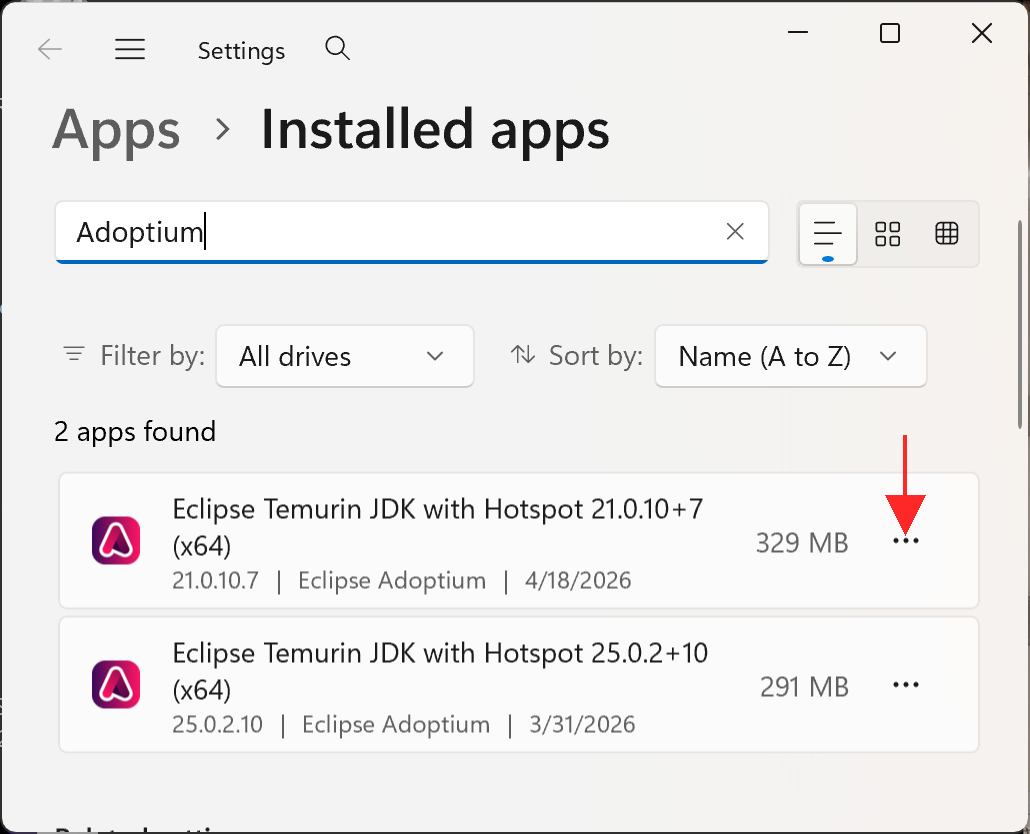Screen dimensions: 1030x834
Task: Open the hamburger navigation menu
Action: pos(130,49)
